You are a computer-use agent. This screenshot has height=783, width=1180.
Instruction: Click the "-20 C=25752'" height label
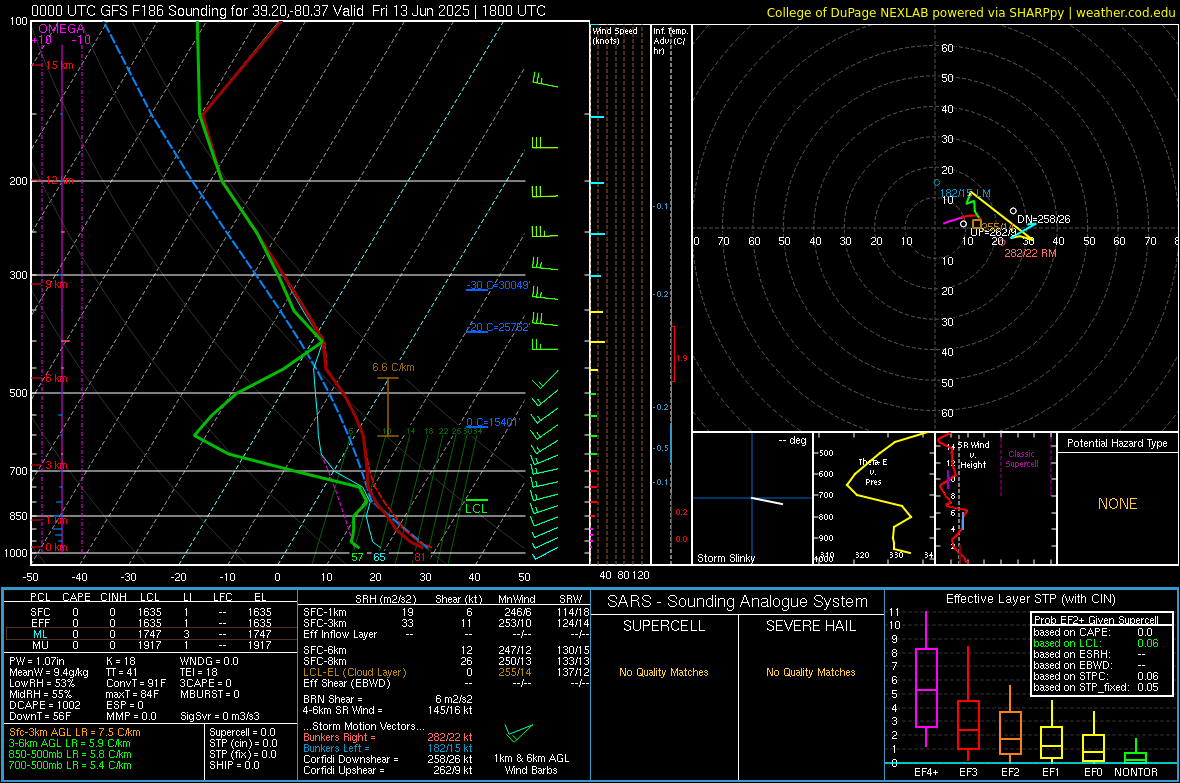click(497, 328)
